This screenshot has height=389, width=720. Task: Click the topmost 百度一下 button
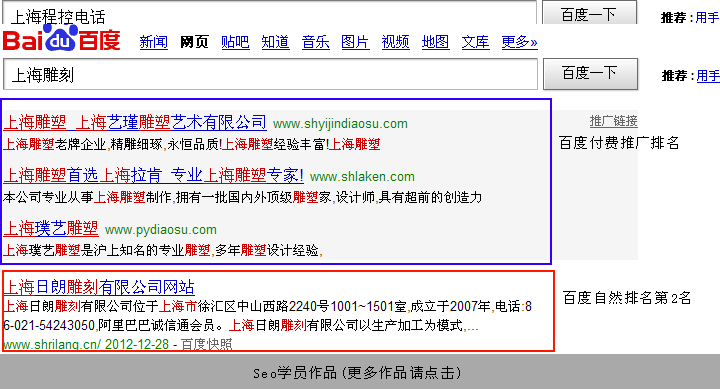[x=590, y=12]
